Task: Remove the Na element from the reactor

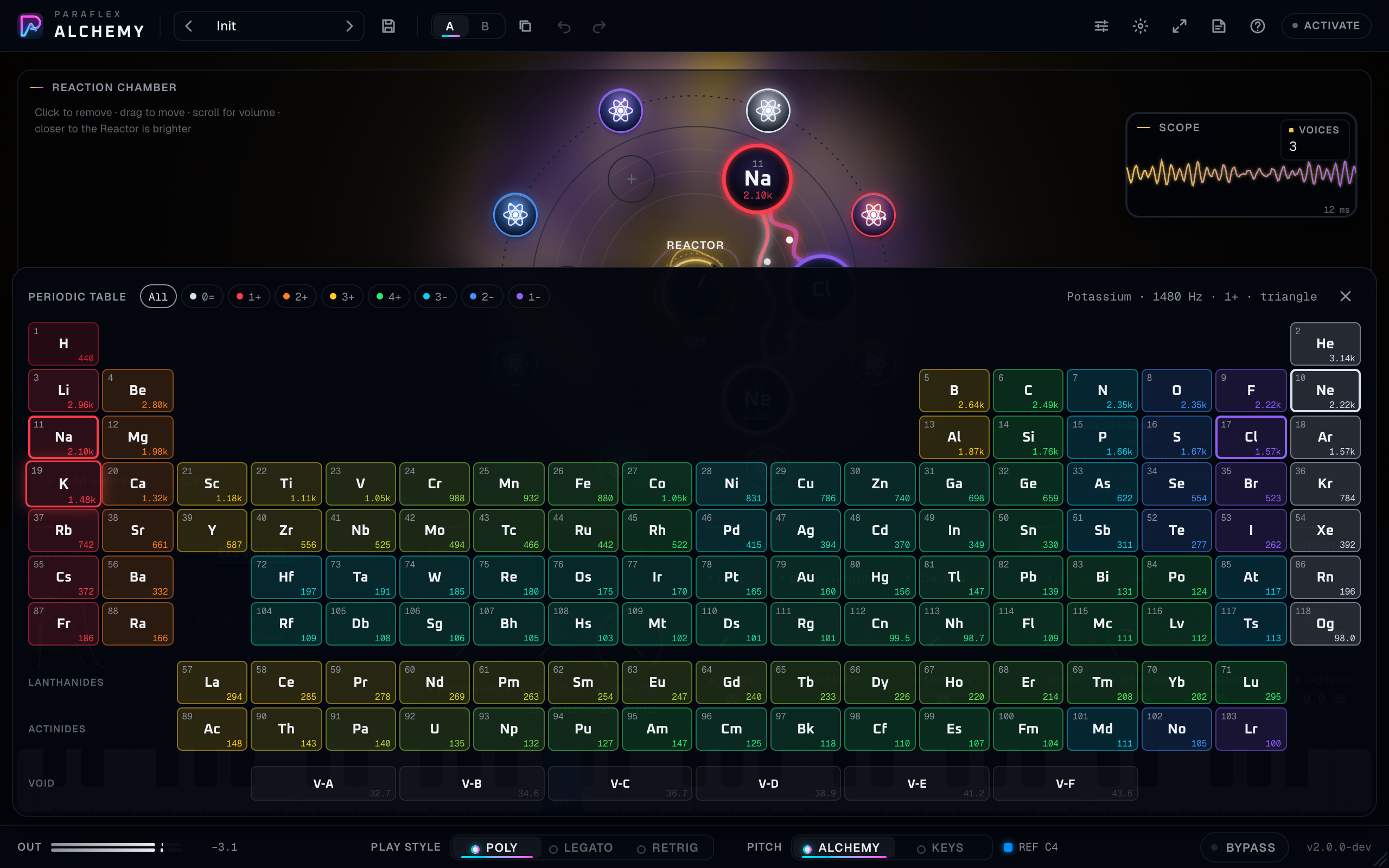Action: [757, 179]
